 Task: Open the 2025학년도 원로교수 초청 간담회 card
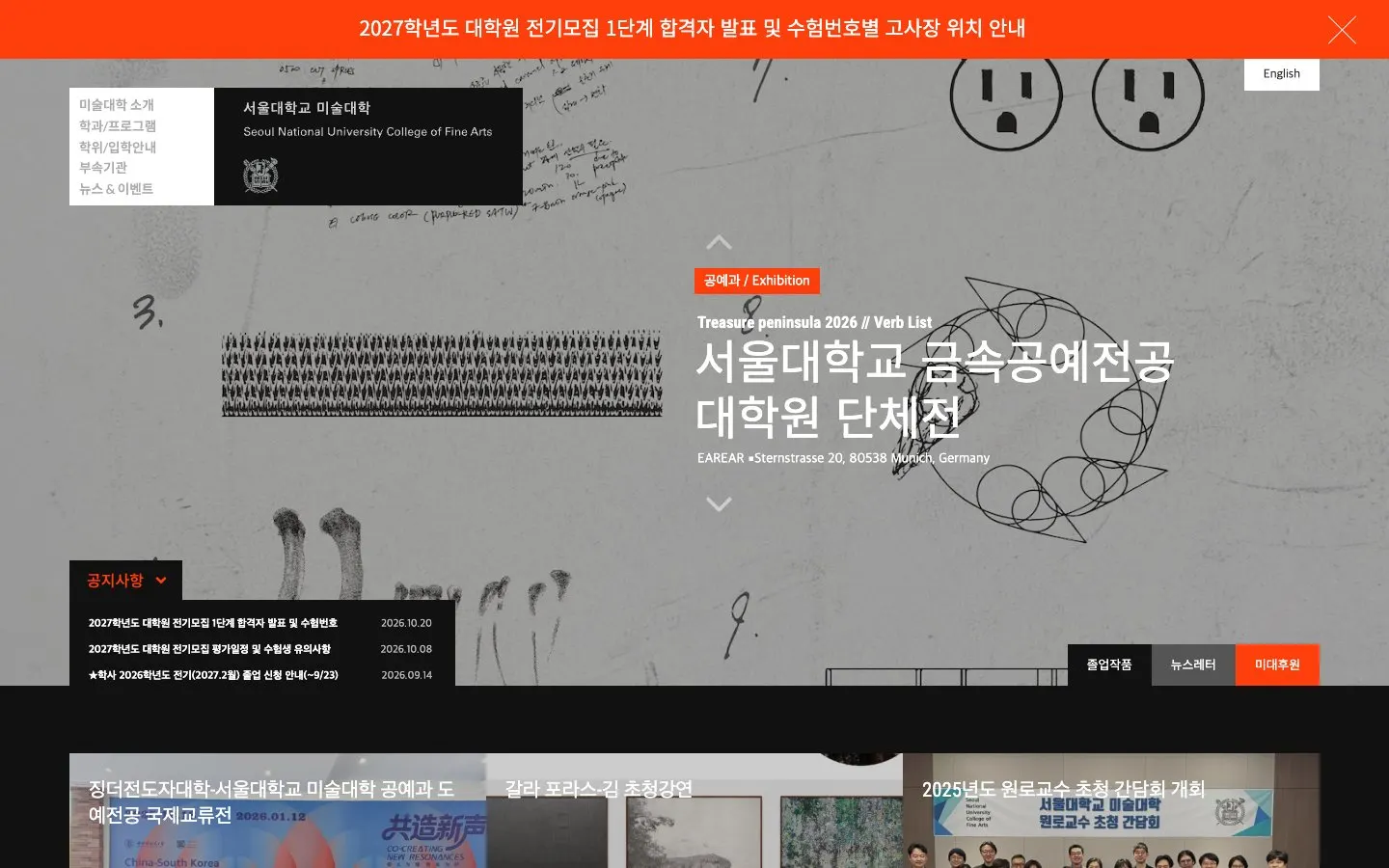(x=1111, y=810)
